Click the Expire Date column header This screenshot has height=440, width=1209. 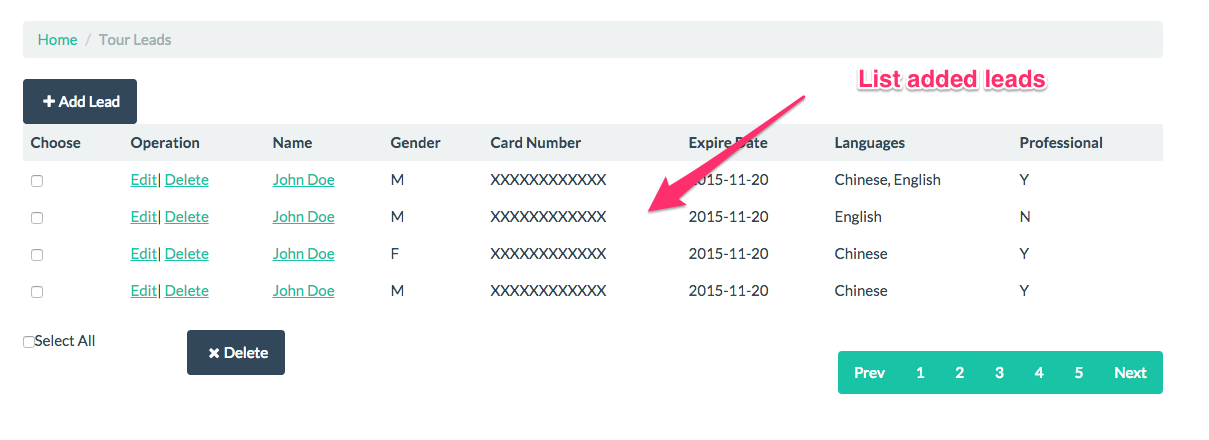(x=728, y=143)
